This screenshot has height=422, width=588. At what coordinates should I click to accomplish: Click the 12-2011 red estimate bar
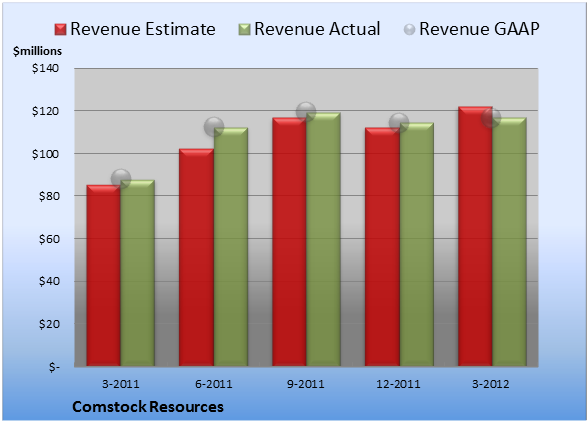382,247
